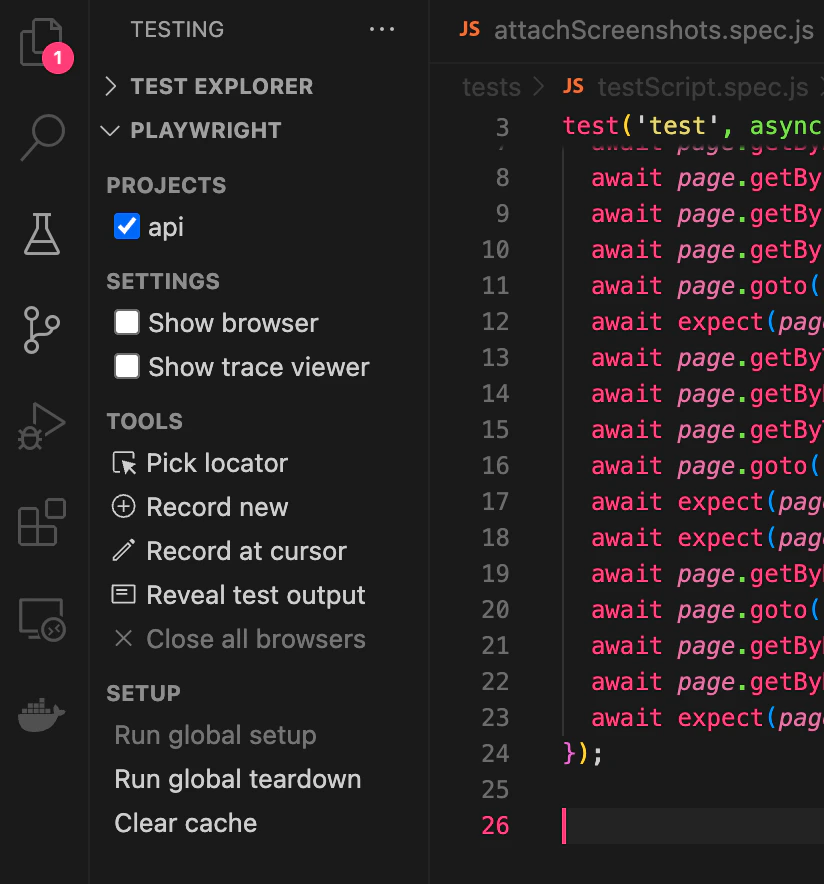Screen dimensions: 824x884
Task: Click the Explorer icon with the notification badge
Action: click(42, 40)
